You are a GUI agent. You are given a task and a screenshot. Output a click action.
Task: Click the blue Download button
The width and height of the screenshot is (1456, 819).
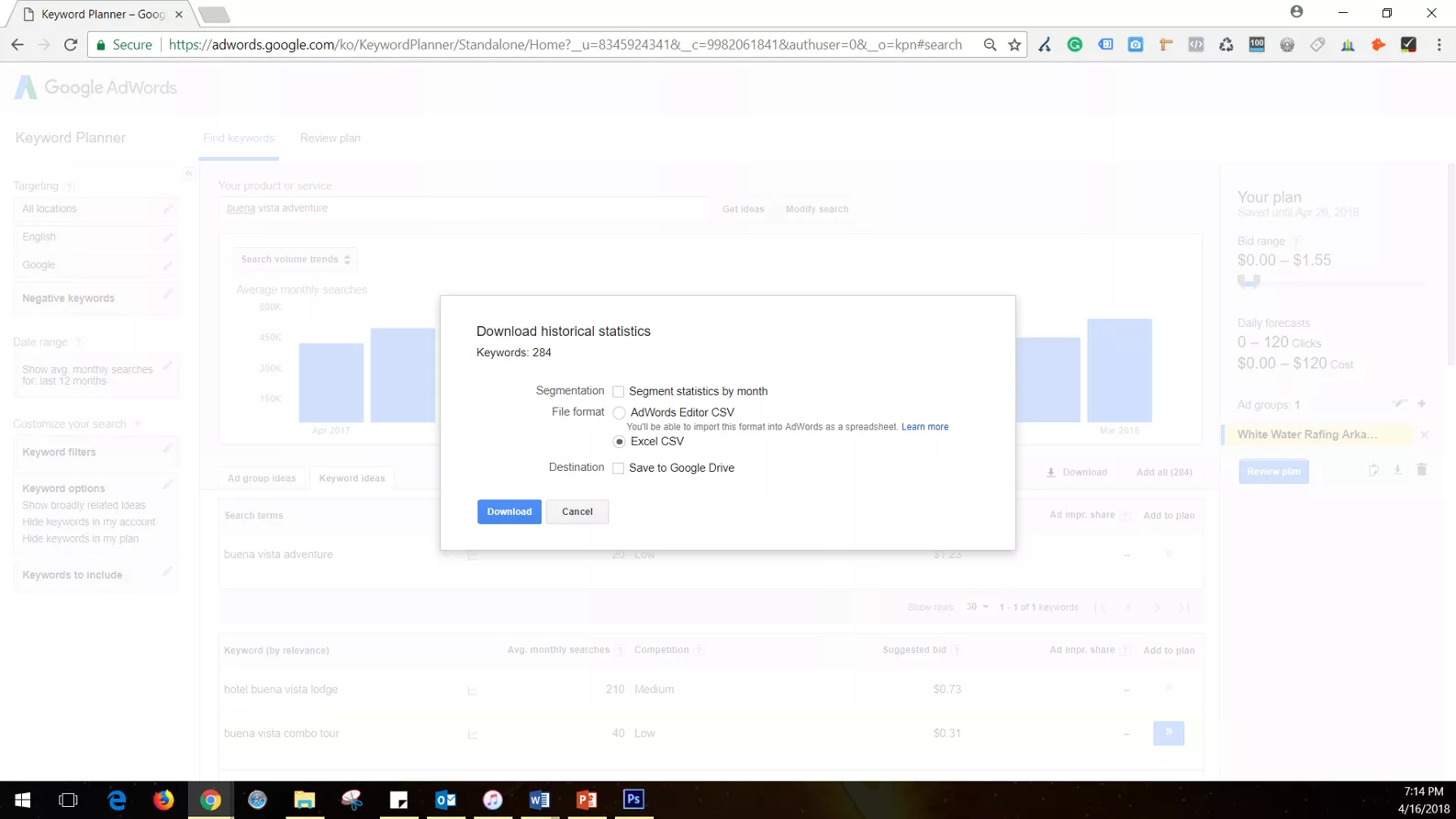tap(510, 511)
